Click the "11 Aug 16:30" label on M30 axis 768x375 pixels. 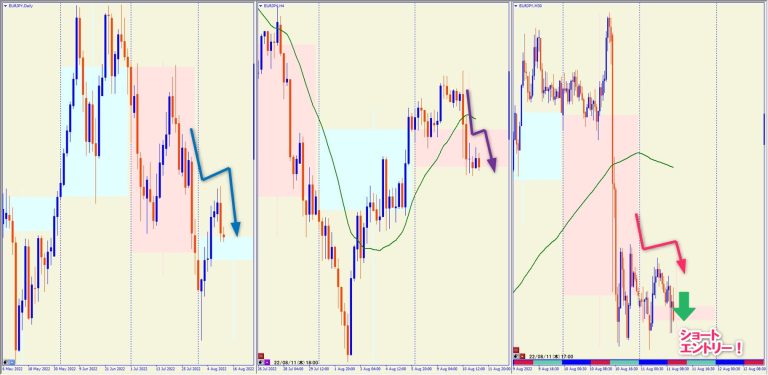point(704,368)
